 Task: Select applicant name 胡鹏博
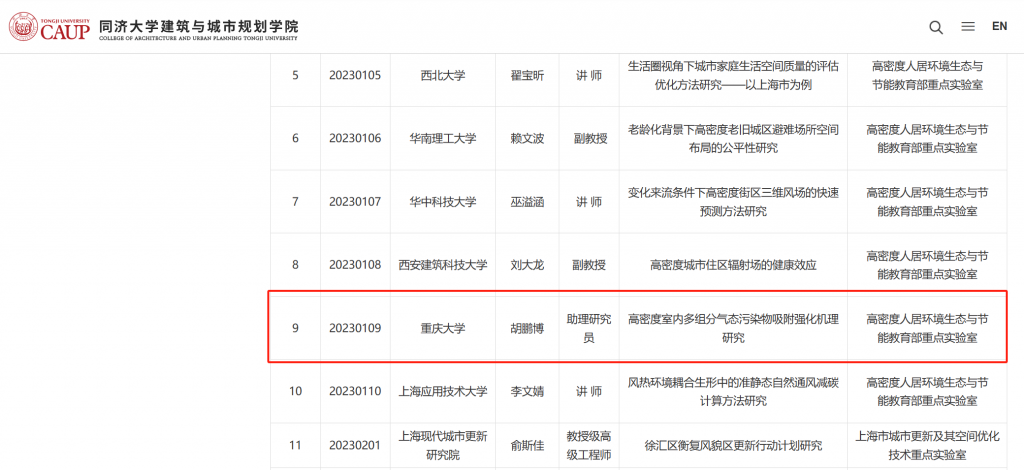pos(527,328)
